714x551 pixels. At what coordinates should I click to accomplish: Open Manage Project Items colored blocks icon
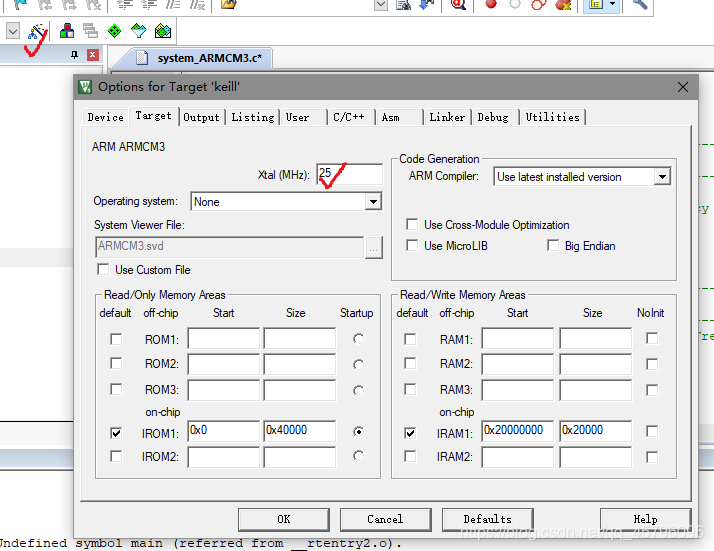pos(67,31)
